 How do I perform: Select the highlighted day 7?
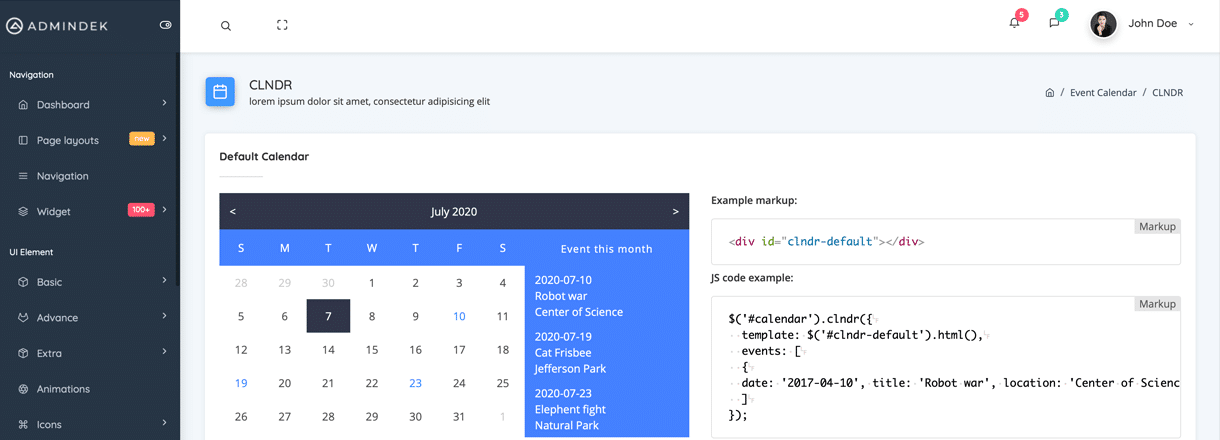click(x=328, y=316)
